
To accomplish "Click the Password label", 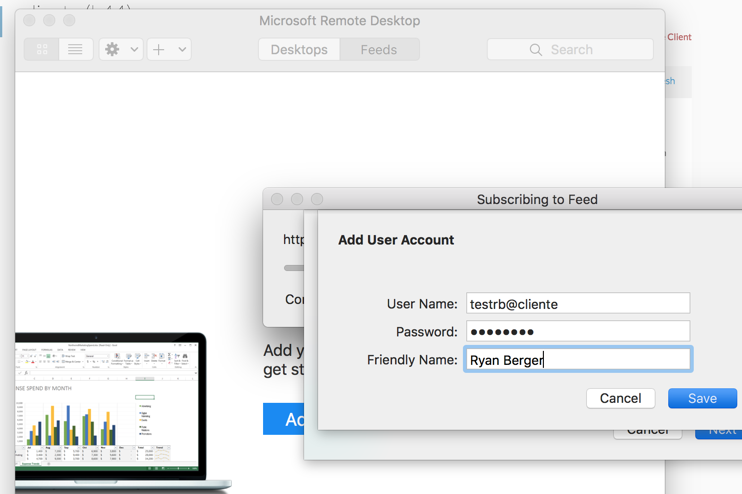I will pyautogui.click(x=427, y=332).
